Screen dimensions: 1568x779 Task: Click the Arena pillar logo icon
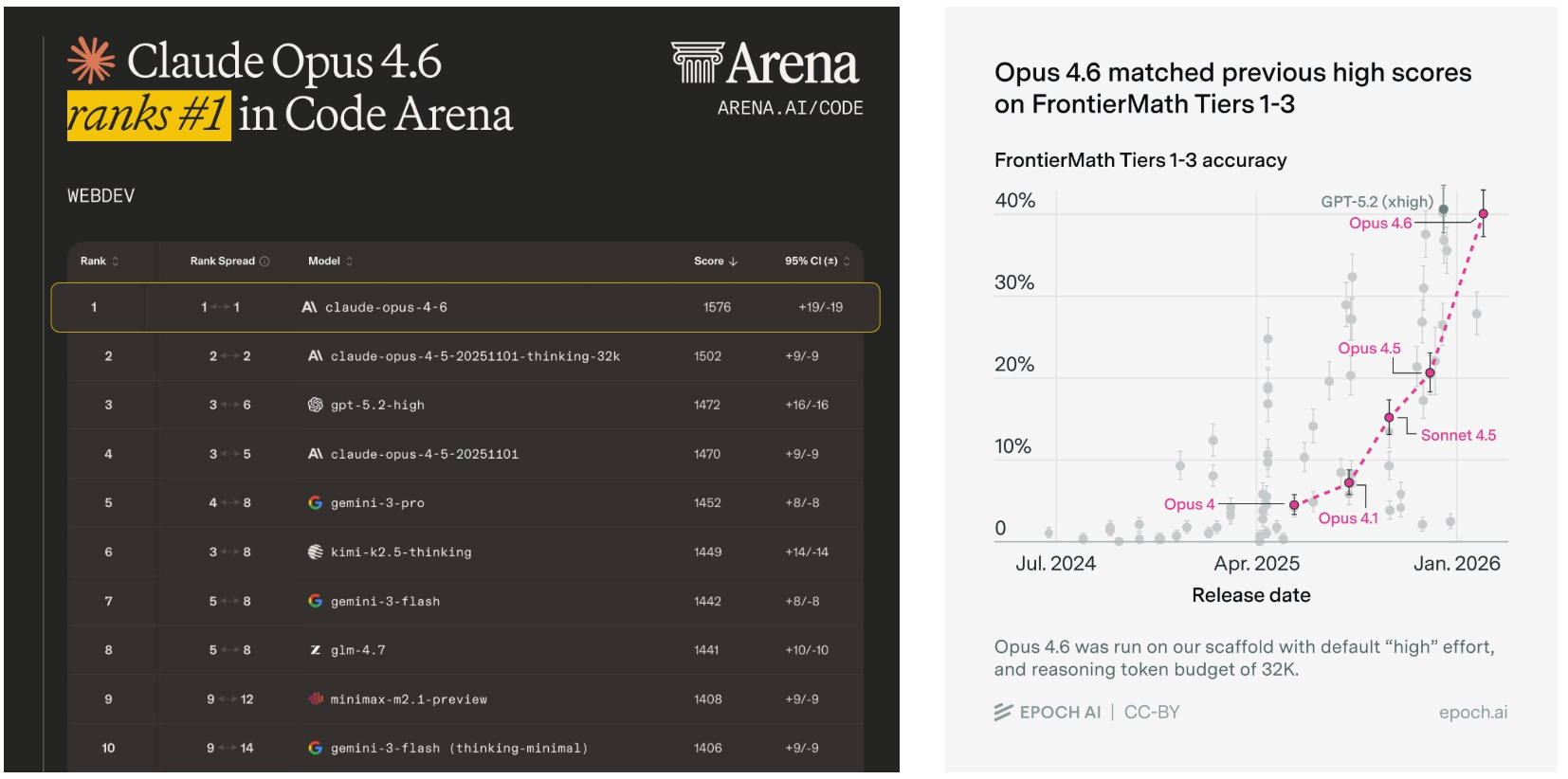[x=697, y=63]
